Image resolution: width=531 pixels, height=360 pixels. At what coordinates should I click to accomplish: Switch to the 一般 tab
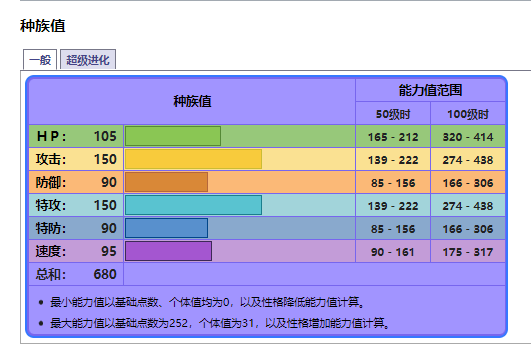[x=40, y=60]
